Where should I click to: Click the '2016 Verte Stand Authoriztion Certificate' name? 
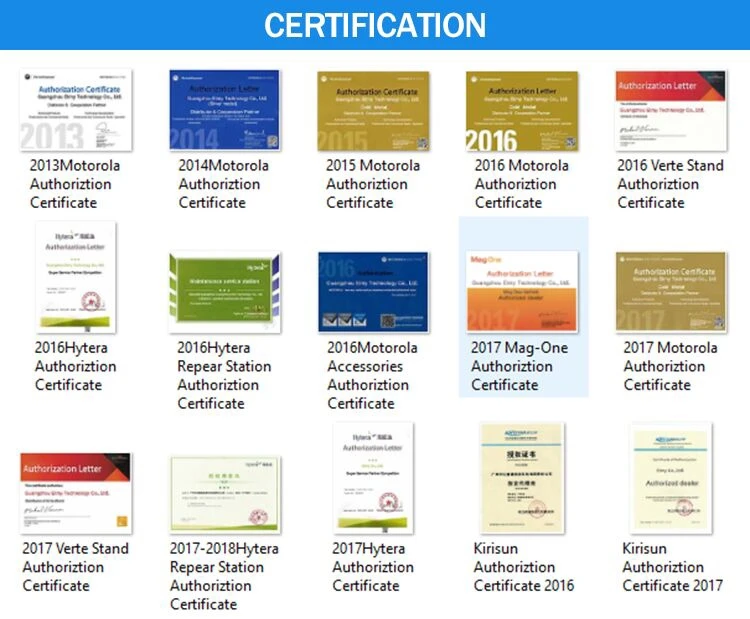tap(670, 184)
